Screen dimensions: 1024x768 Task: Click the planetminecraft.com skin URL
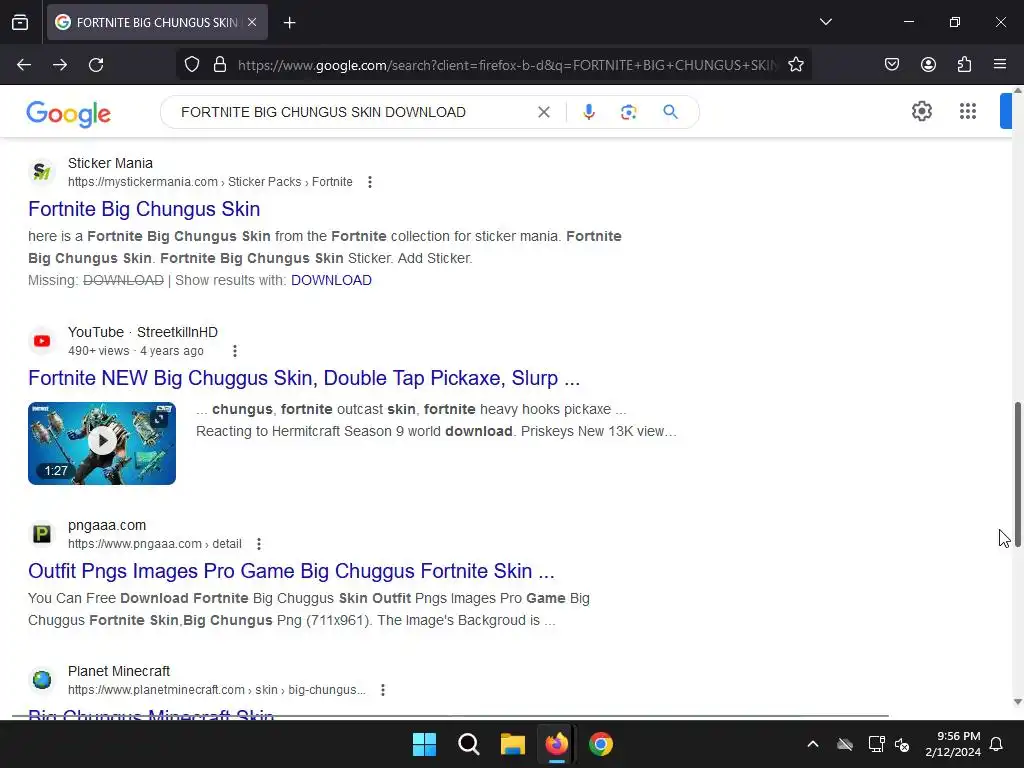tap(217, 690)
